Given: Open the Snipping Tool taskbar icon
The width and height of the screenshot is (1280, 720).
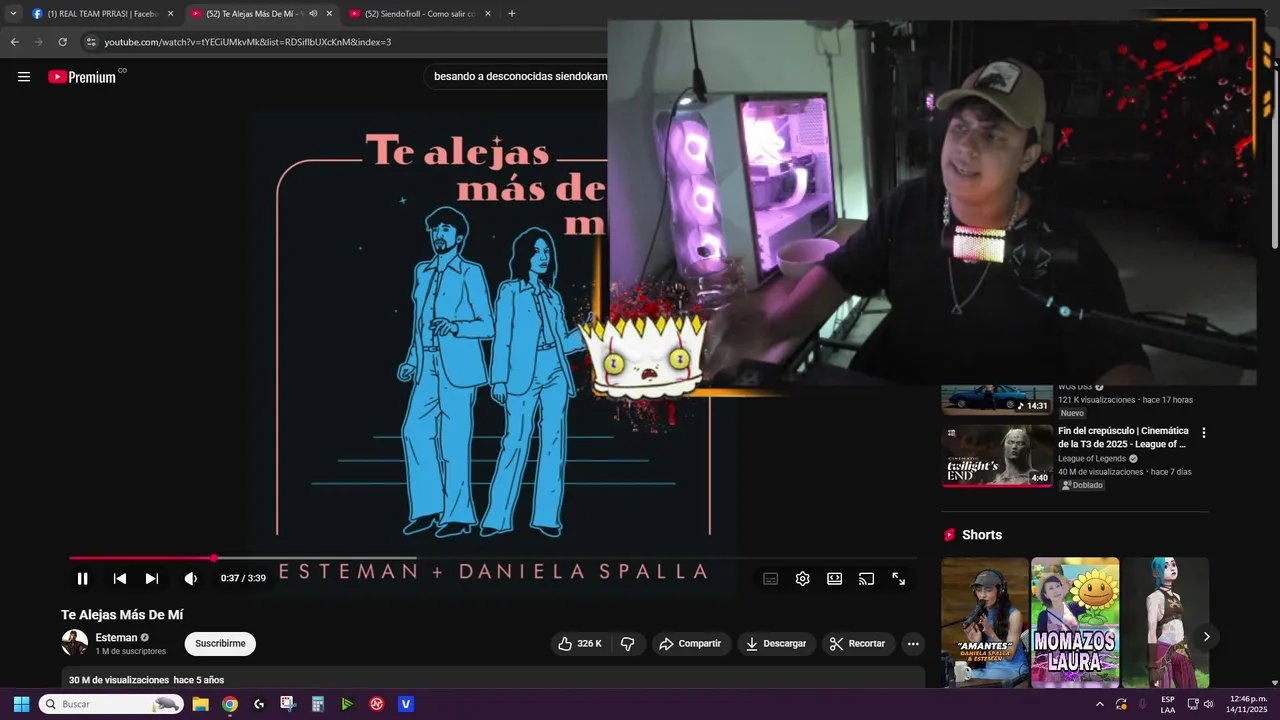Looking at the screenshot, I should (288, 704).
